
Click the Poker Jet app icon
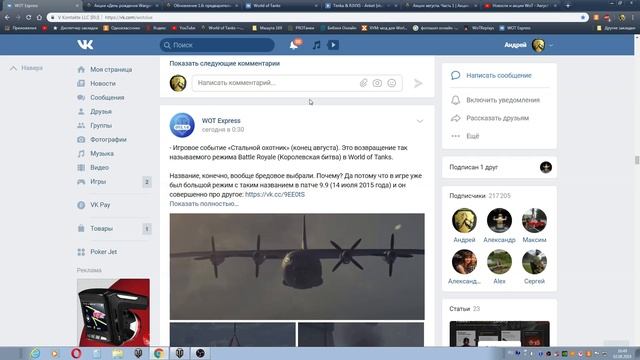(81, 252)
